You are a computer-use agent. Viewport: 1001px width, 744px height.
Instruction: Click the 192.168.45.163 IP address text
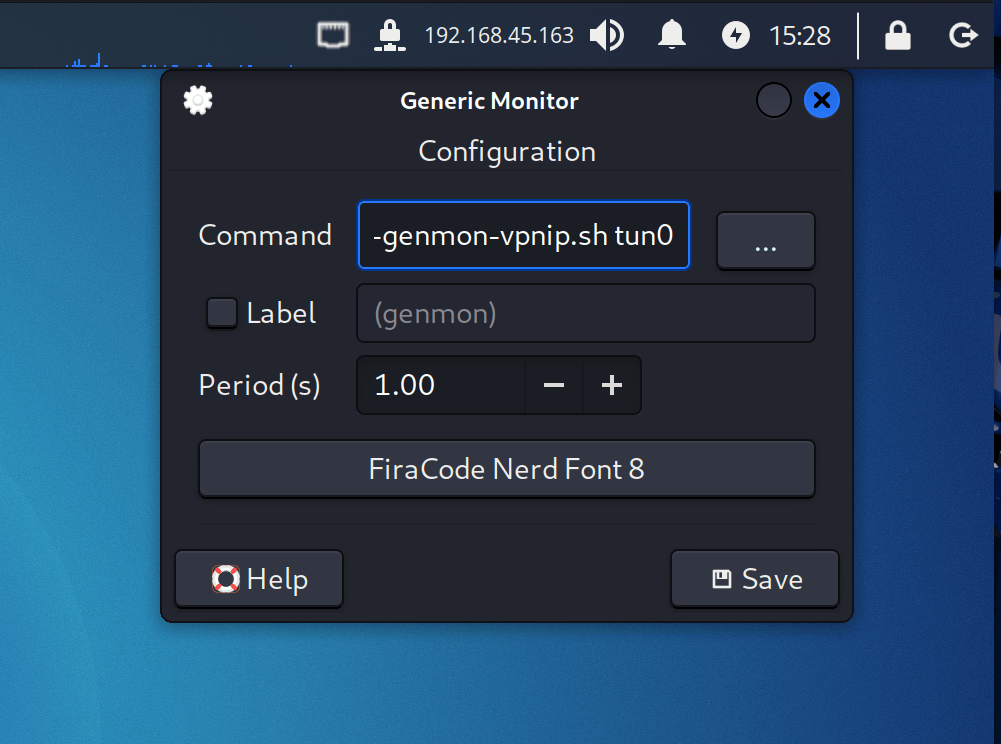click(x=499, y=36)
